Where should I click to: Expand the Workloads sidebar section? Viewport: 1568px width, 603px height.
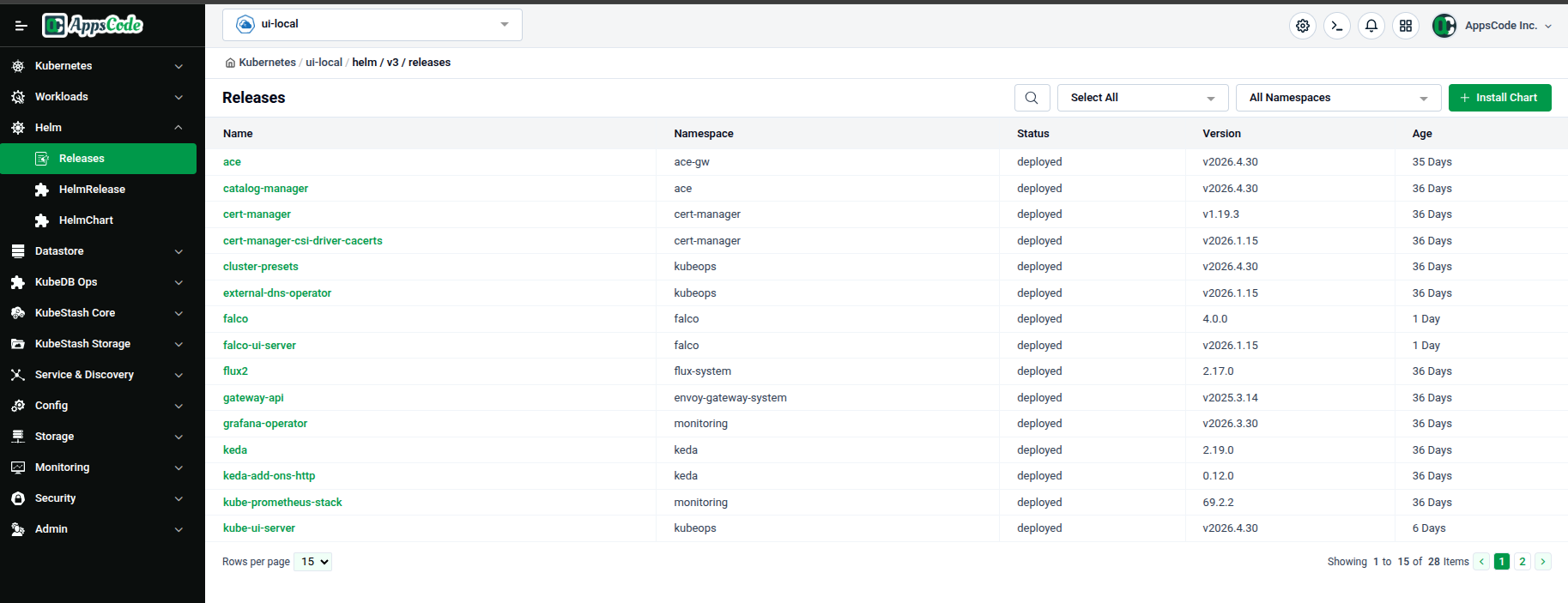(179, 97)
